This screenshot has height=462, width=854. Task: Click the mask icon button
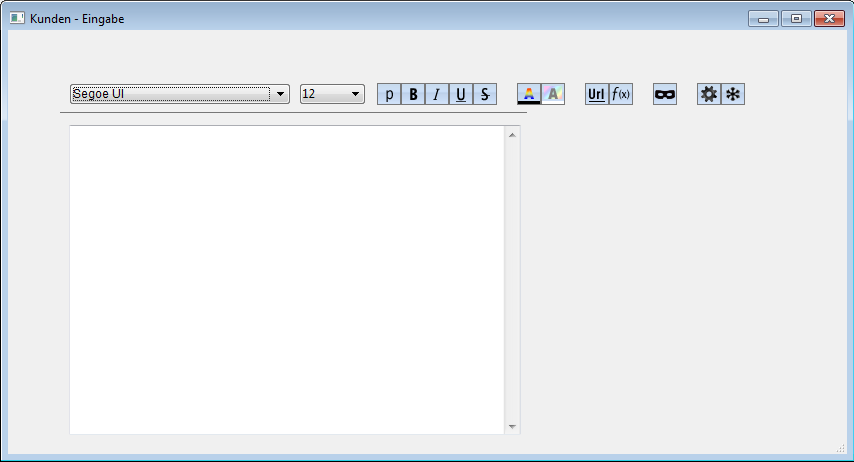coord(665,94)
